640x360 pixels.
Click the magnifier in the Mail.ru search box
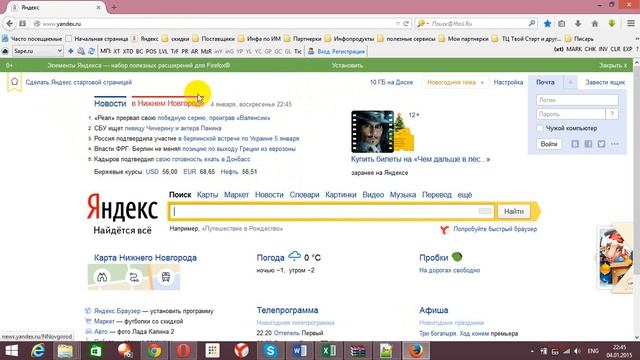[x=531, y=24]
